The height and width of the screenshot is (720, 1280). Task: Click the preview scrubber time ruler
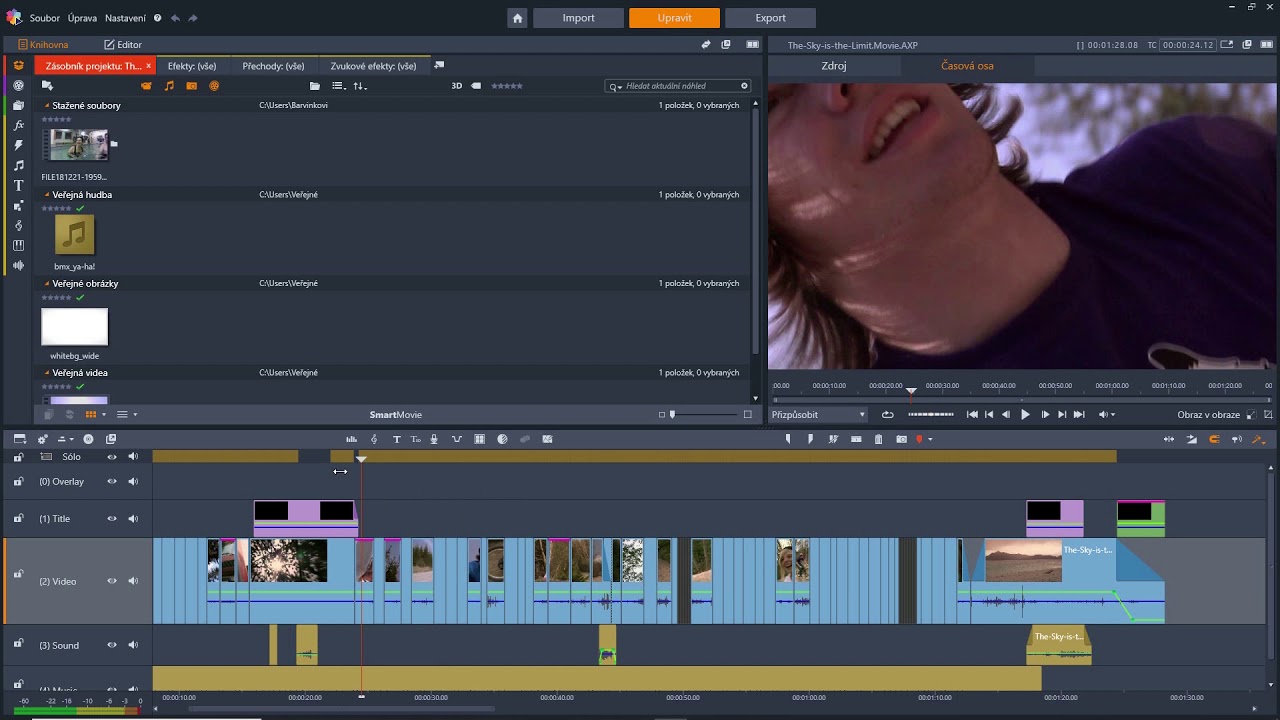(1021, 386)
